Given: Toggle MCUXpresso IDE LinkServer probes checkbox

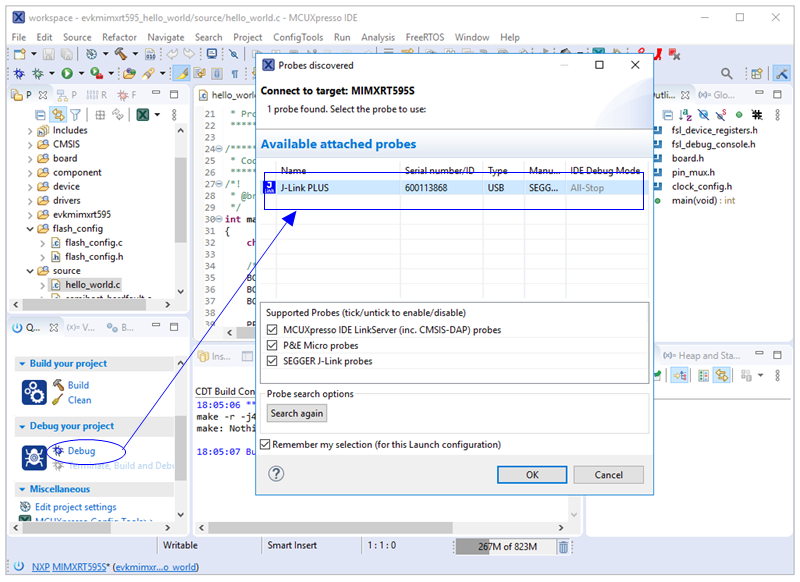Looking at the screenshot, I should pyautogui.click(x=272, y=330).
